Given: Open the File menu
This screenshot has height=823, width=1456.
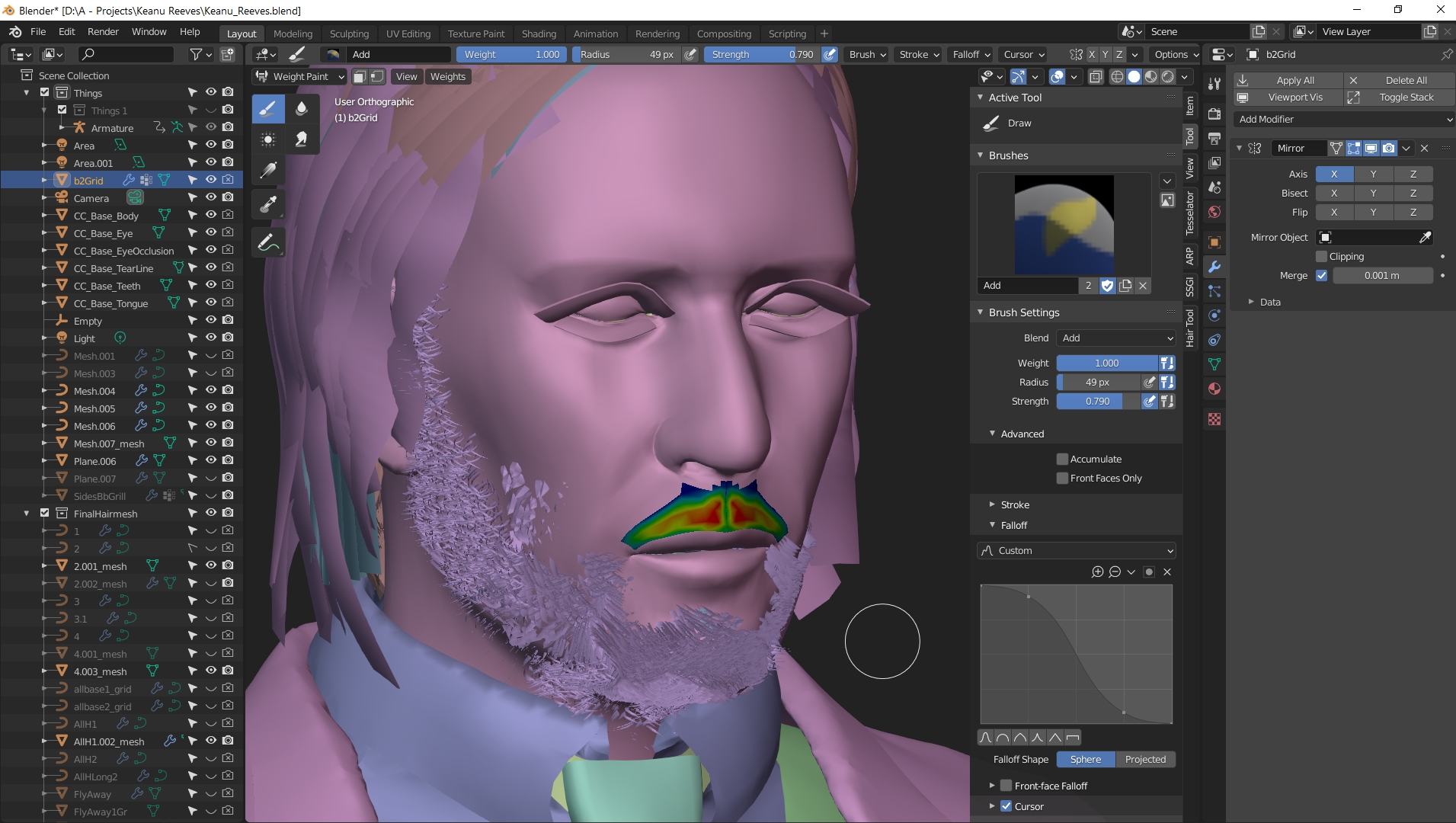Looking at the screenshot, I should tap(38, 31).
